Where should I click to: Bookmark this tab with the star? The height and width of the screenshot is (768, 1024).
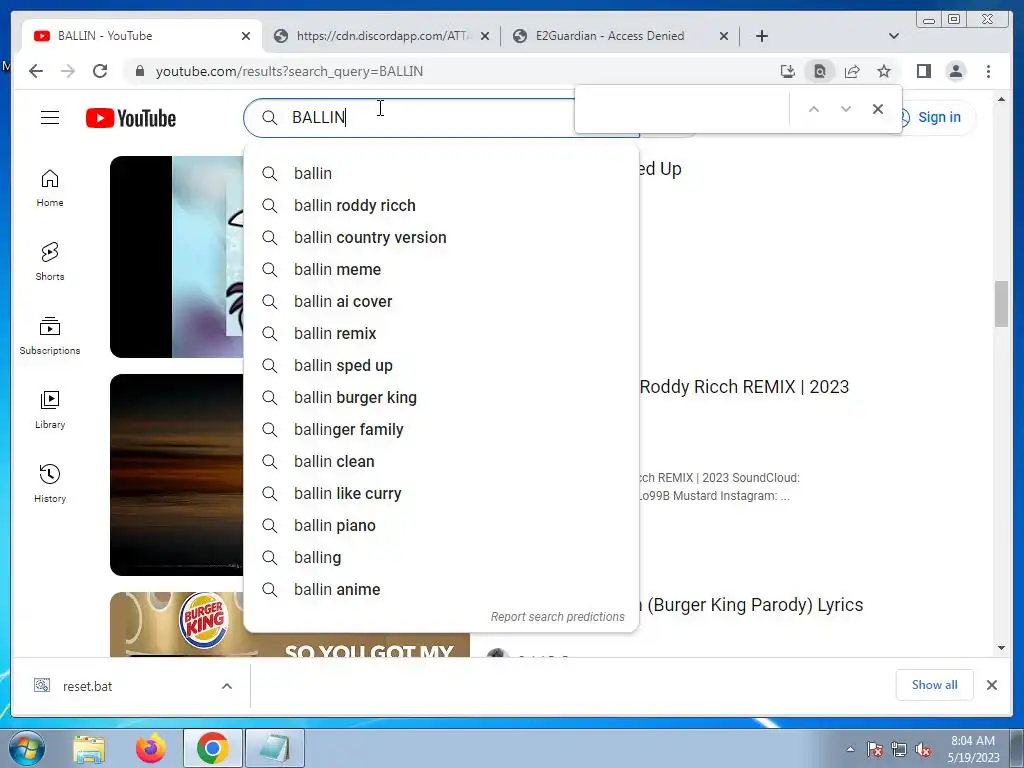(884, 71)
